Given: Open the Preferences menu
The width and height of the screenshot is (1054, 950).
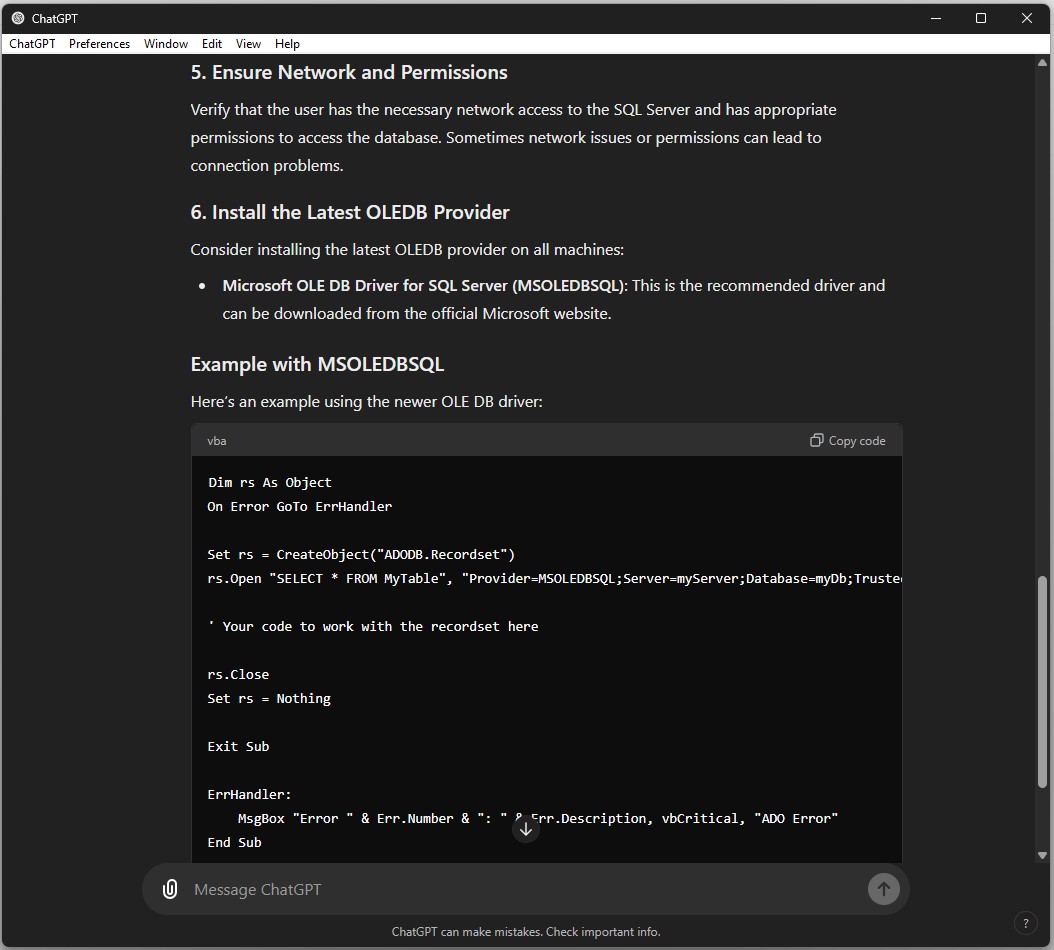Looking at the screenshot, I should 99,44.
